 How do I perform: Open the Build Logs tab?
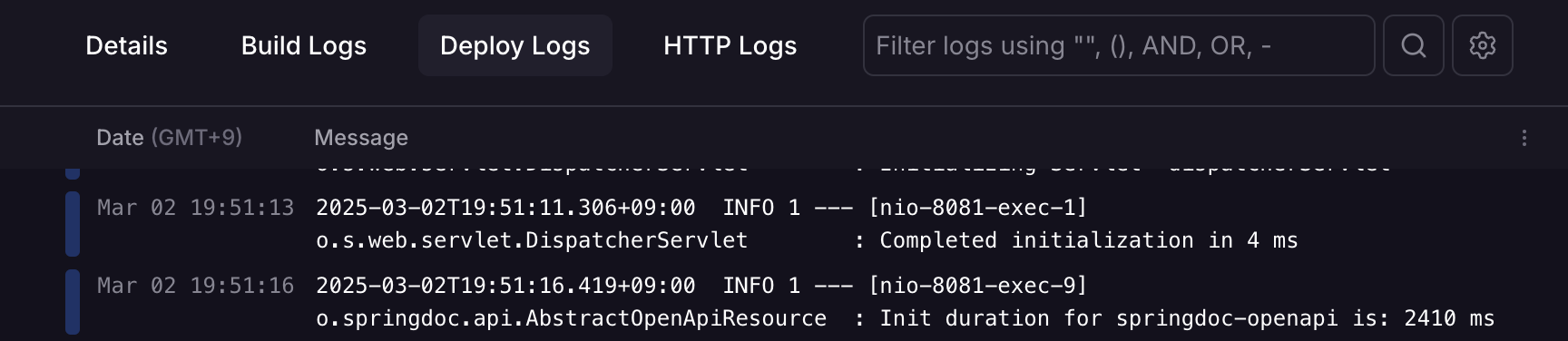303,45
